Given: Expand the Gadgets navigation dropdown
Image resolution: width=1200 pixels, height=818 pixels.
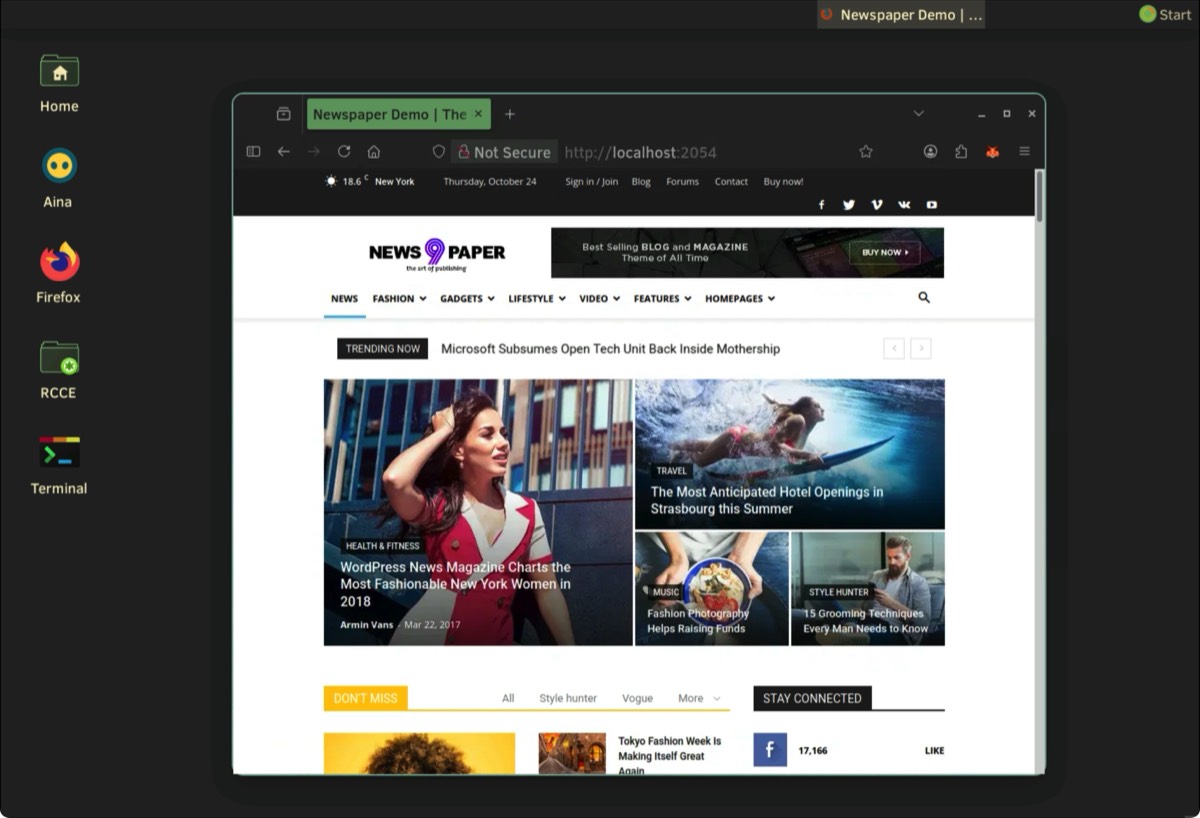Looking at the screenshot, I should pyautogui.click(x=467, y=299).
